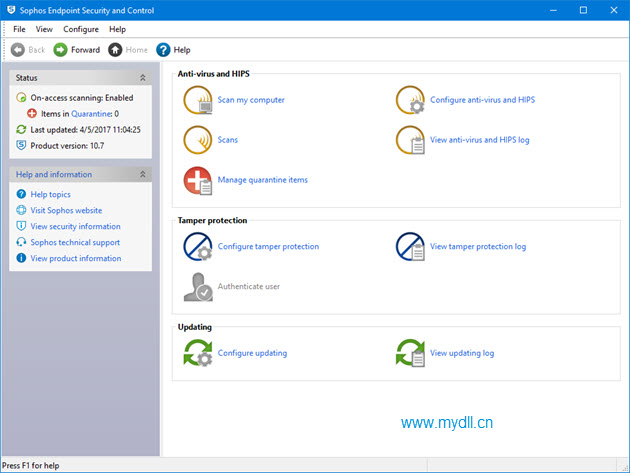Close the Sophos Endpoint Security window
The height and width of the screenshot is (473, 630).
[614, 10]
